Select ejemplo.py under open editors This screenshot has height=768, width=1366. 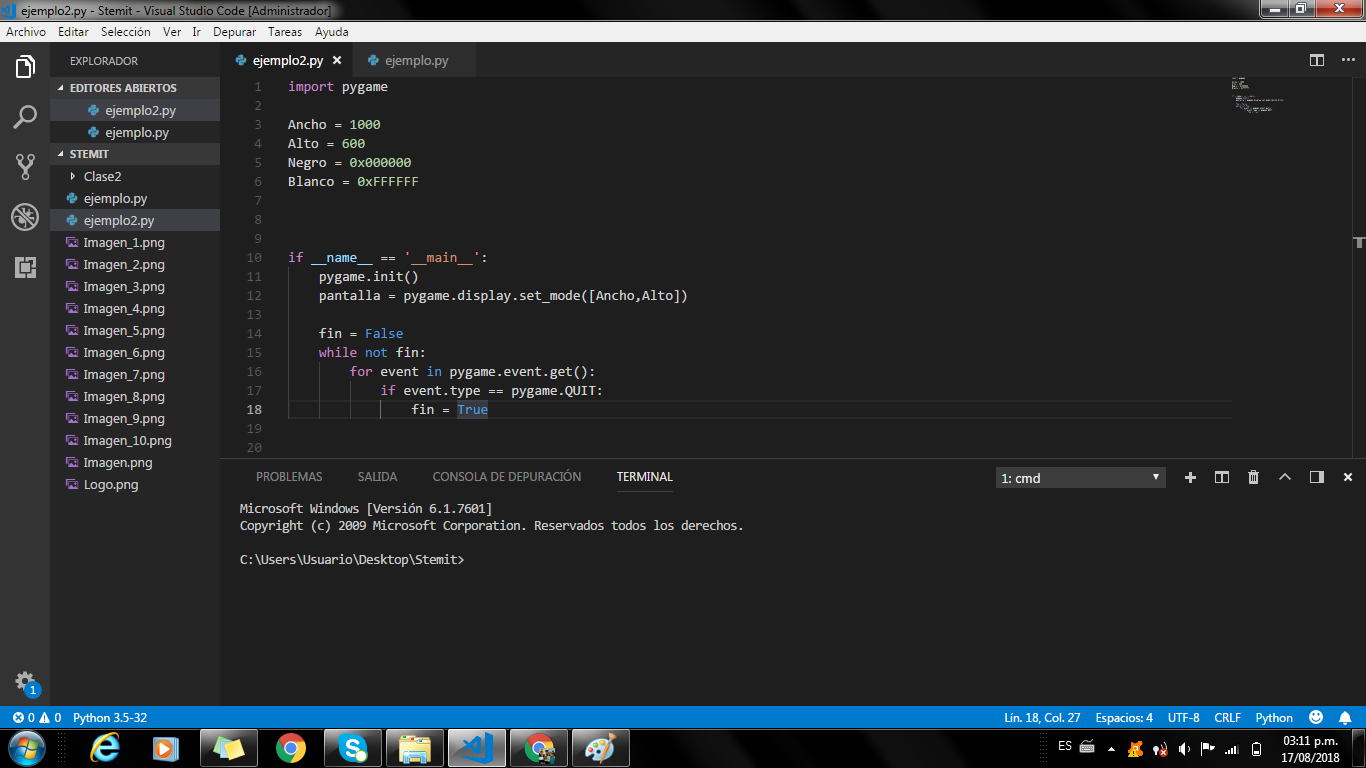tap(137, 133)
